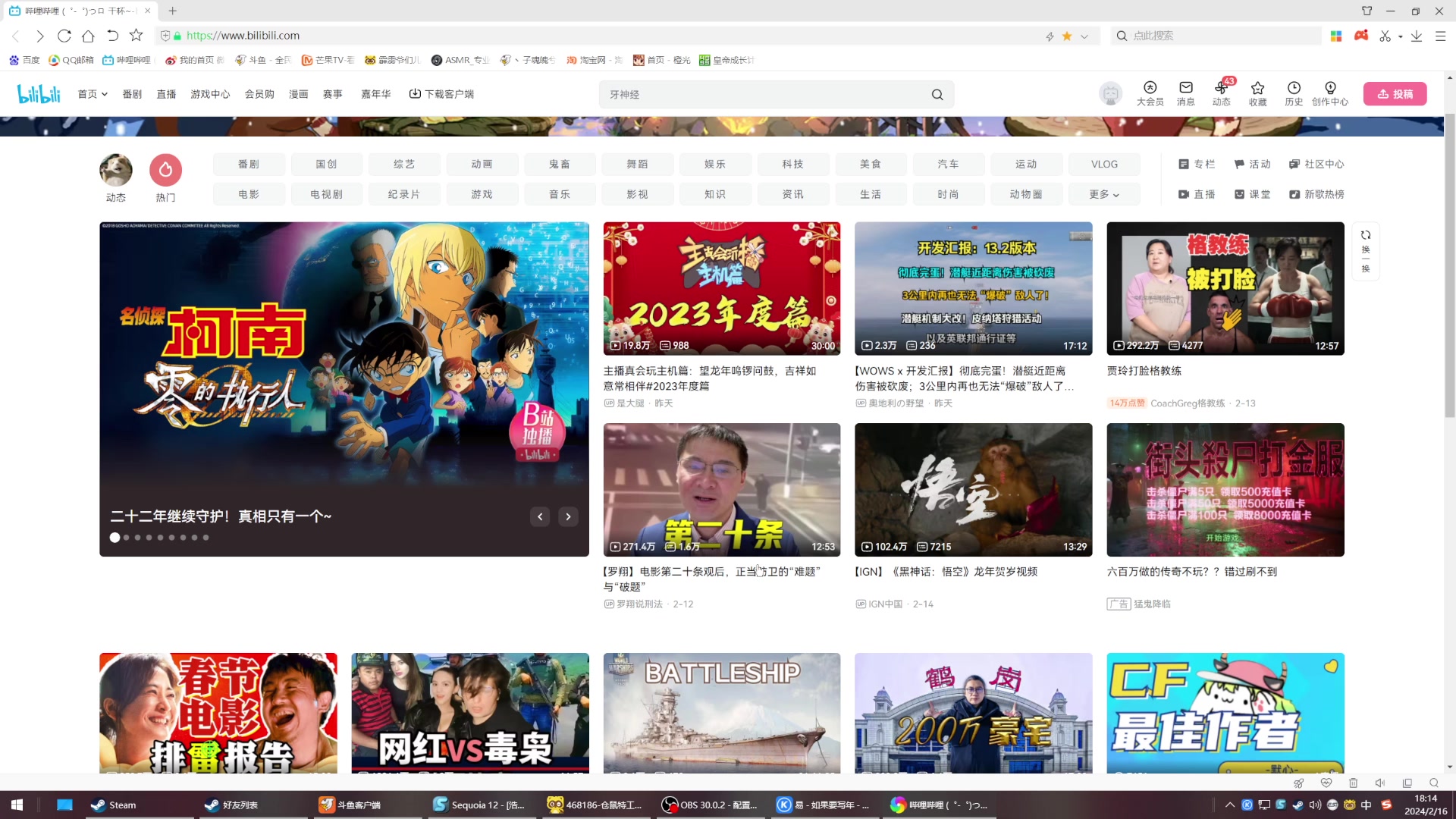The image size is (1456, 819).
Task: Open the 活动 events link
Action: (x=1252, y=164)
